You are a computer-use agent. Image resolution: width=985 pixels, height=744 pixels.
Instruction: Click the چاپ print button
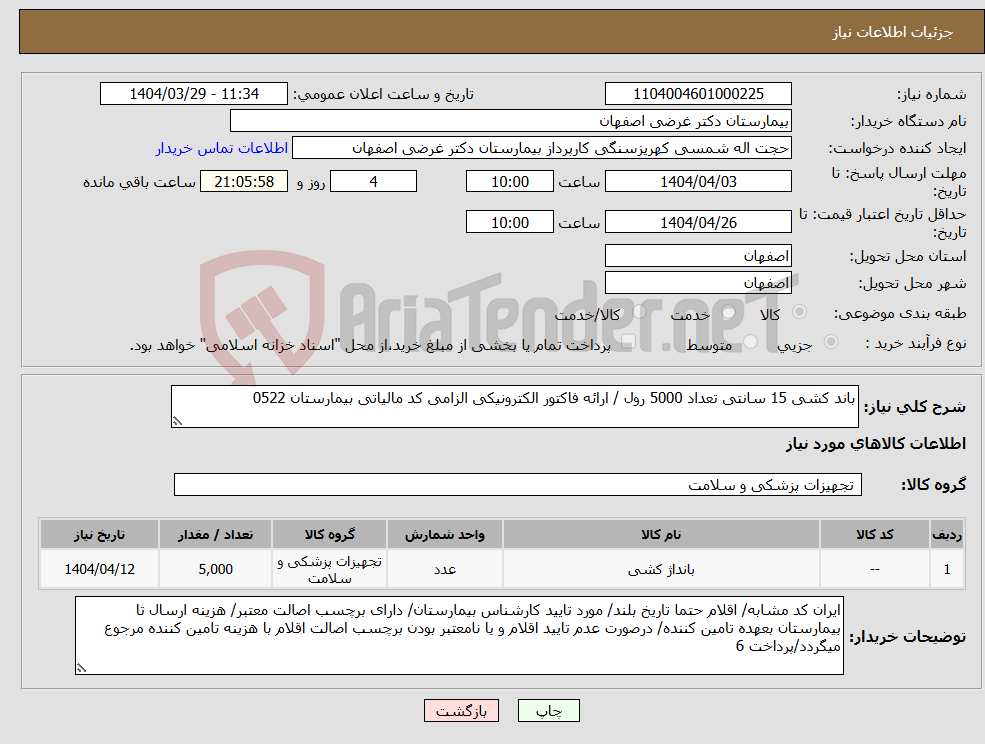[x=548, y=711]
